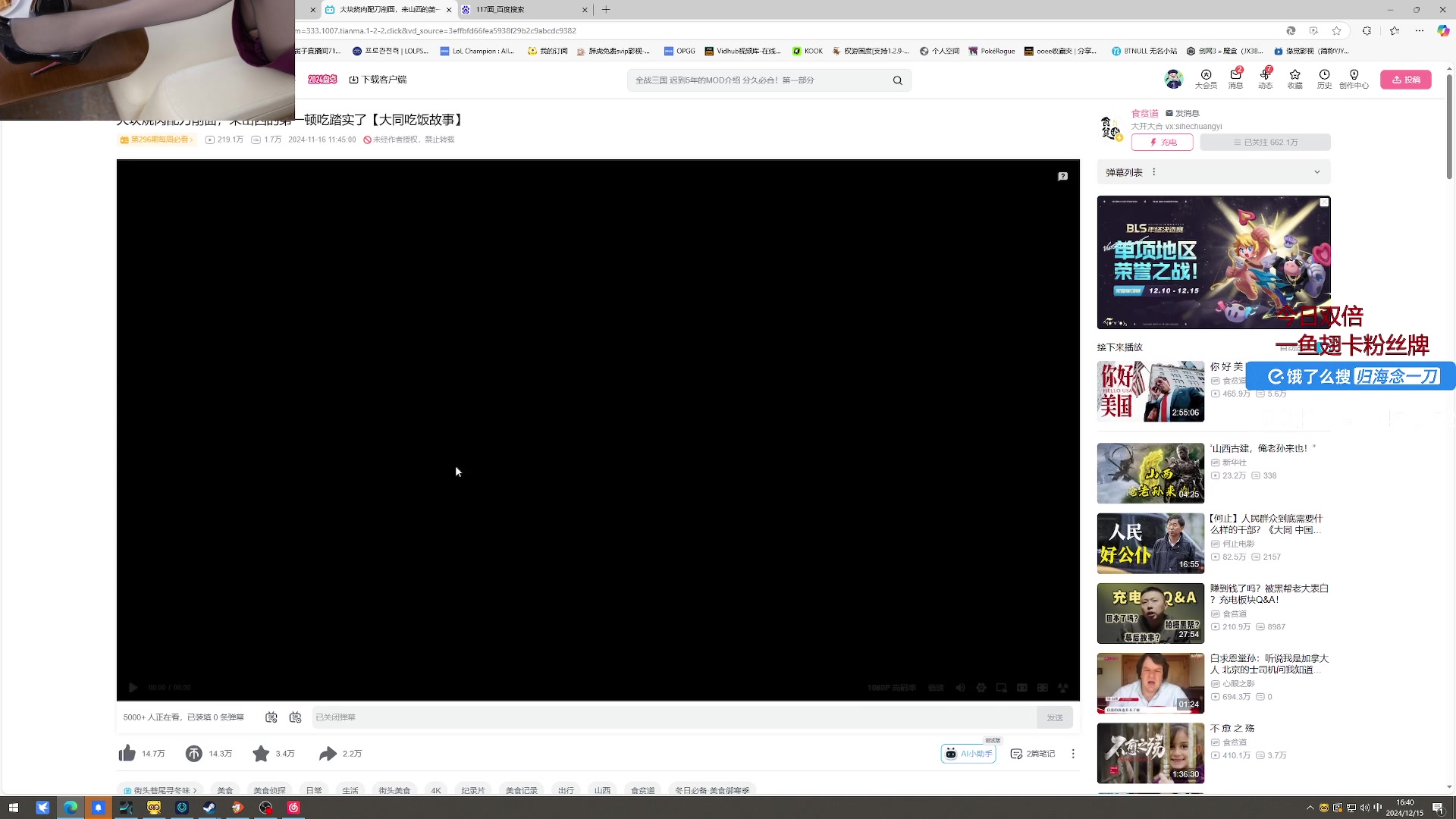Viewport: 1456px width, 819px height.
Task: Open the danmaku settings icon
Action: click(296, 717)
